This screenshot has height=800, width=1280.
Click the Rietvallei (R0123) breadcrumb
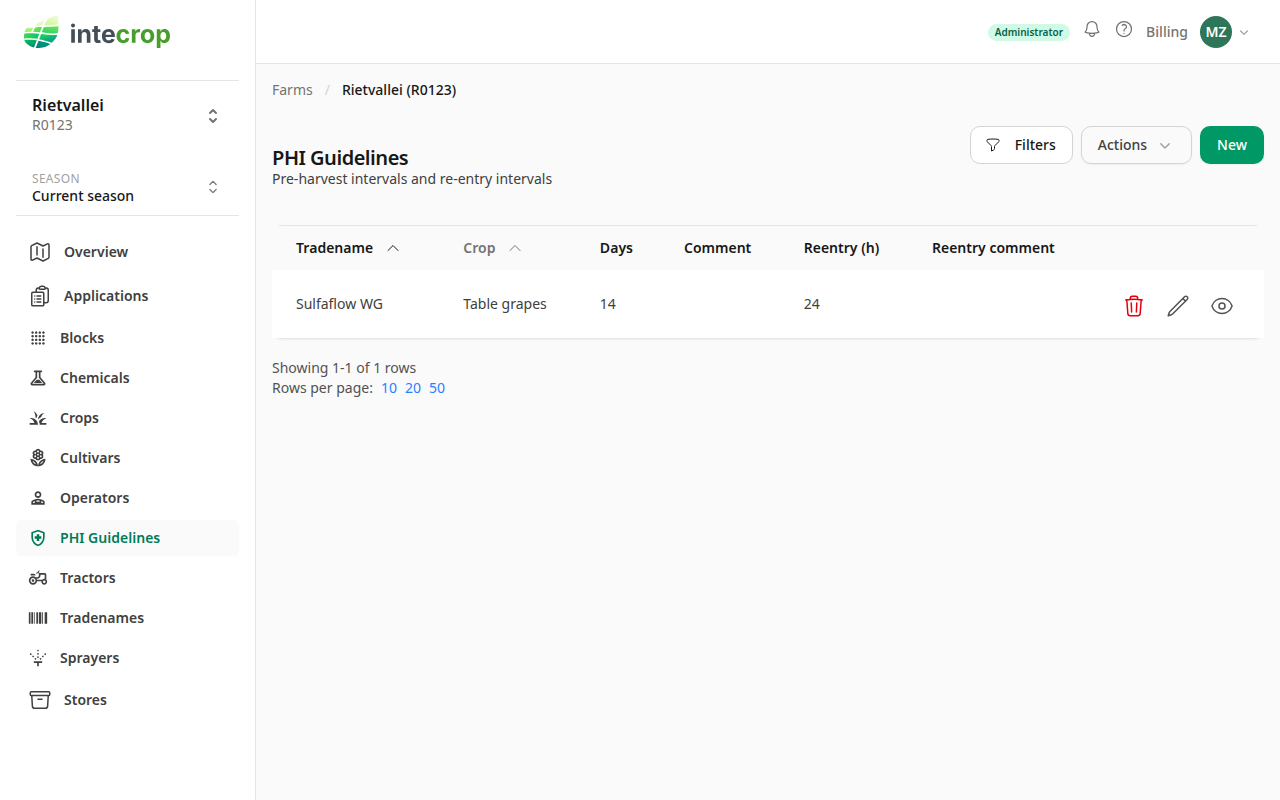399,90
